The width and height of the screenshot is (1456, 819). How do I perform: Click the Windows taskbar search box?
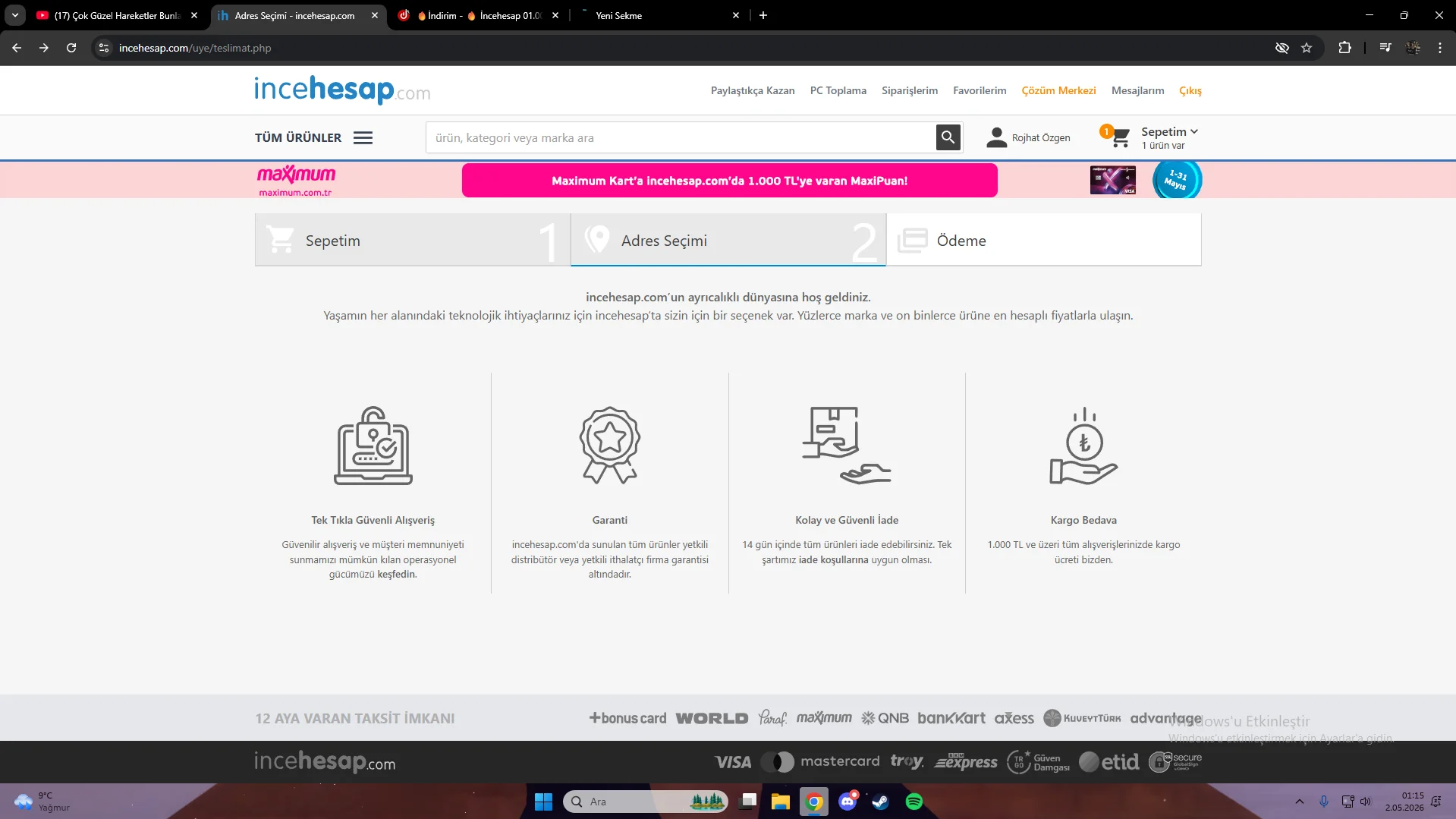pos(646,802)
